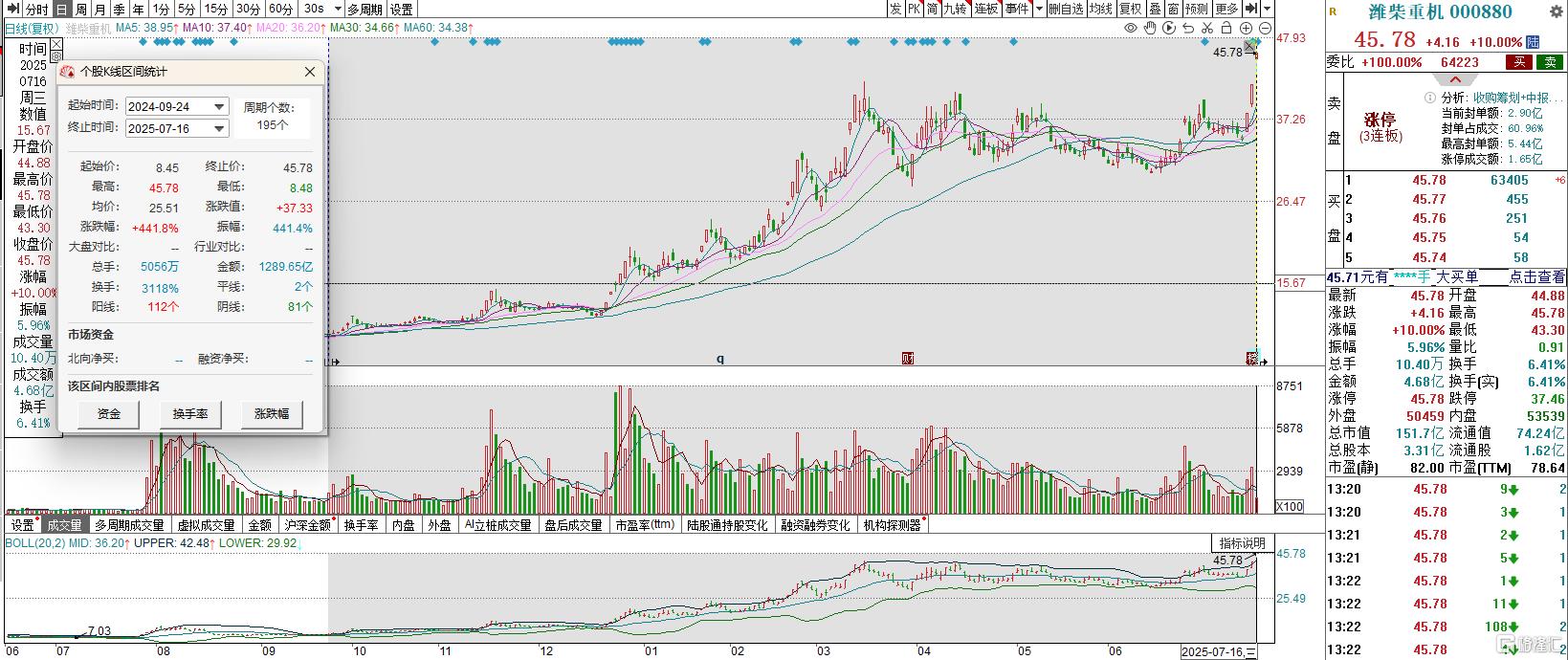Click the red 买 buy button
The image size is (1568, 660).
(x=1518, y=62)
